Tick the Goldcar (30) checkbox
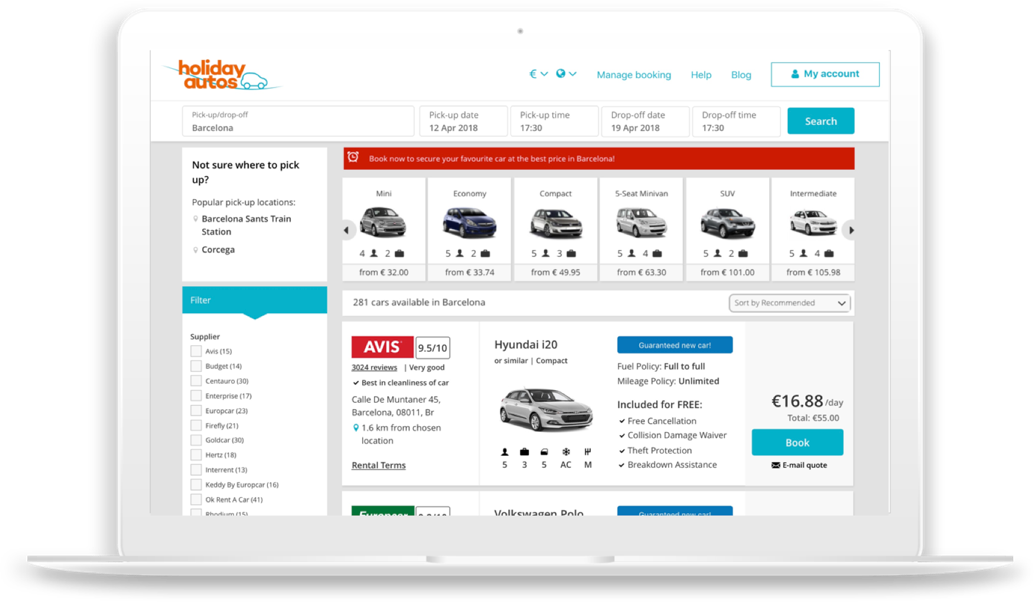This screenshot has width=1034, height=602. (x=196, y=440)
